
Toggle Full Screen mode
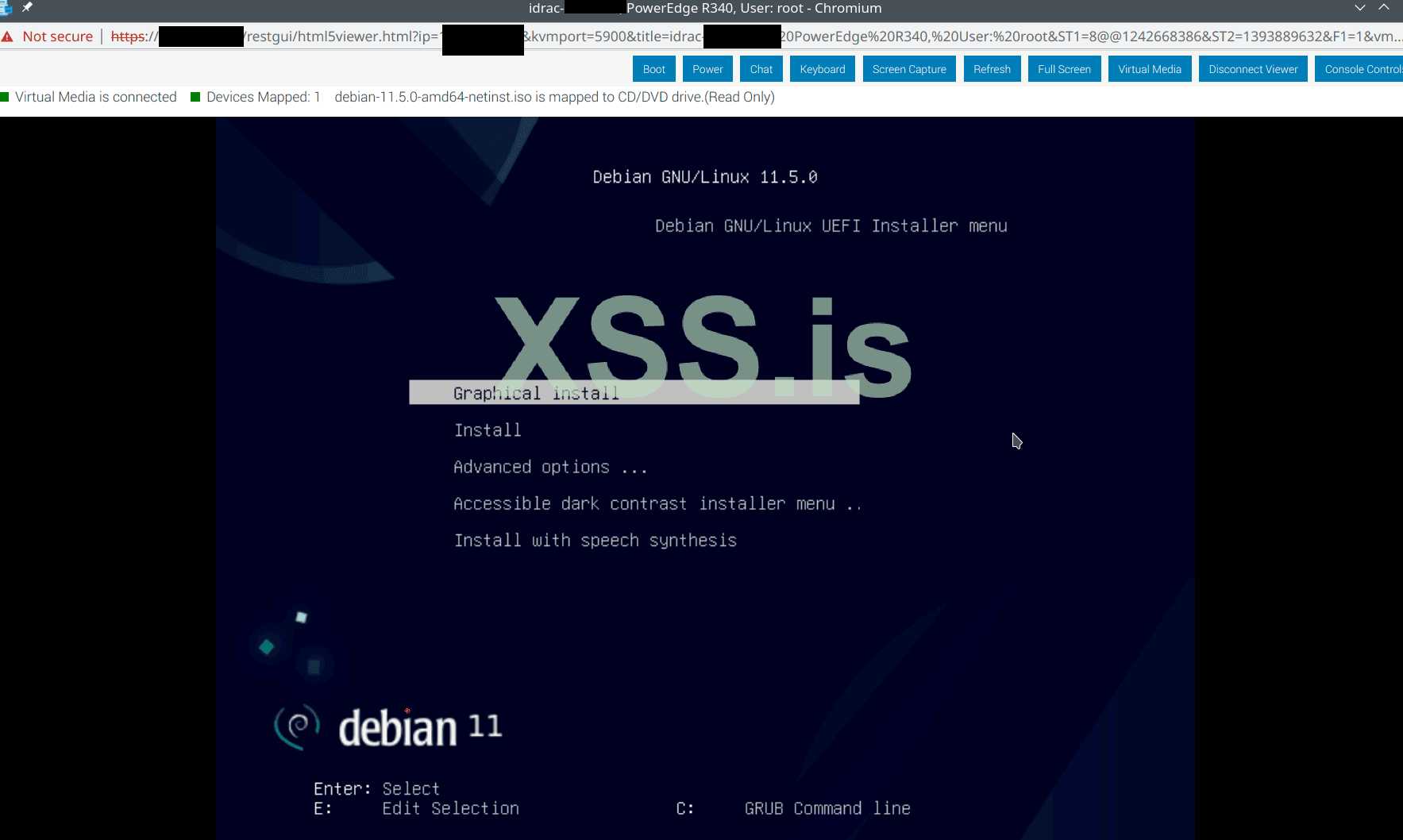[1064, 68]
